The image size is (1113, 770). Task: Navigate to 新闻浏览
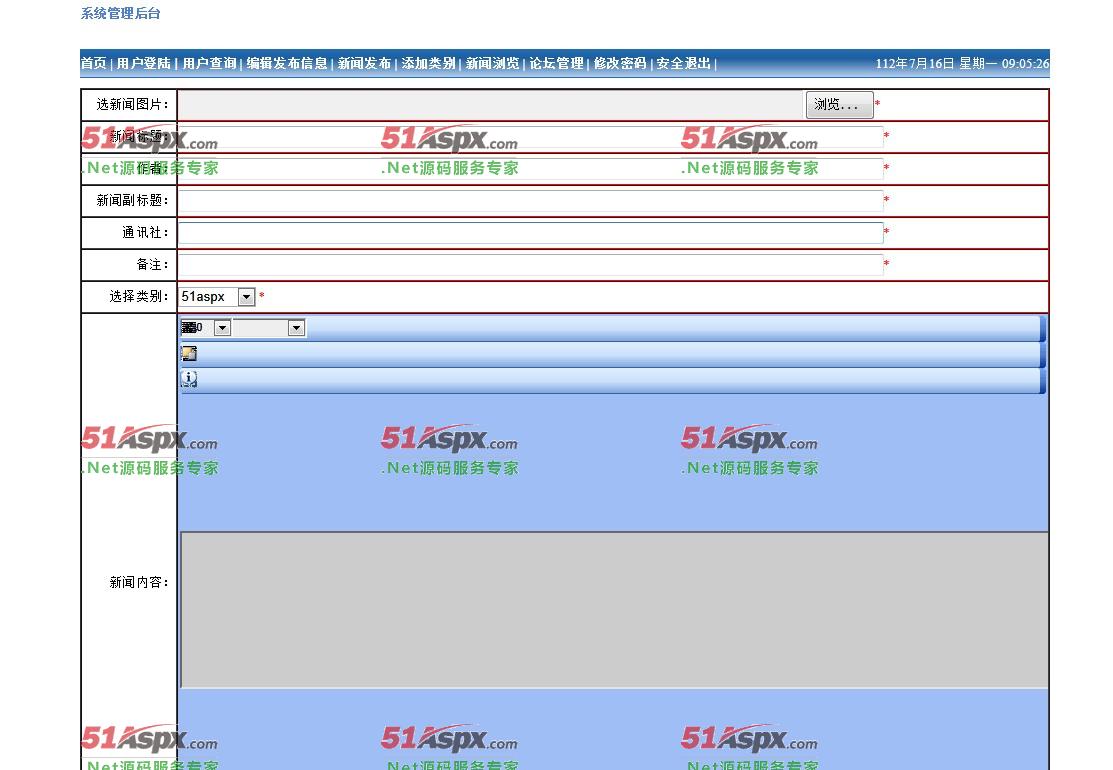(492, 63)
